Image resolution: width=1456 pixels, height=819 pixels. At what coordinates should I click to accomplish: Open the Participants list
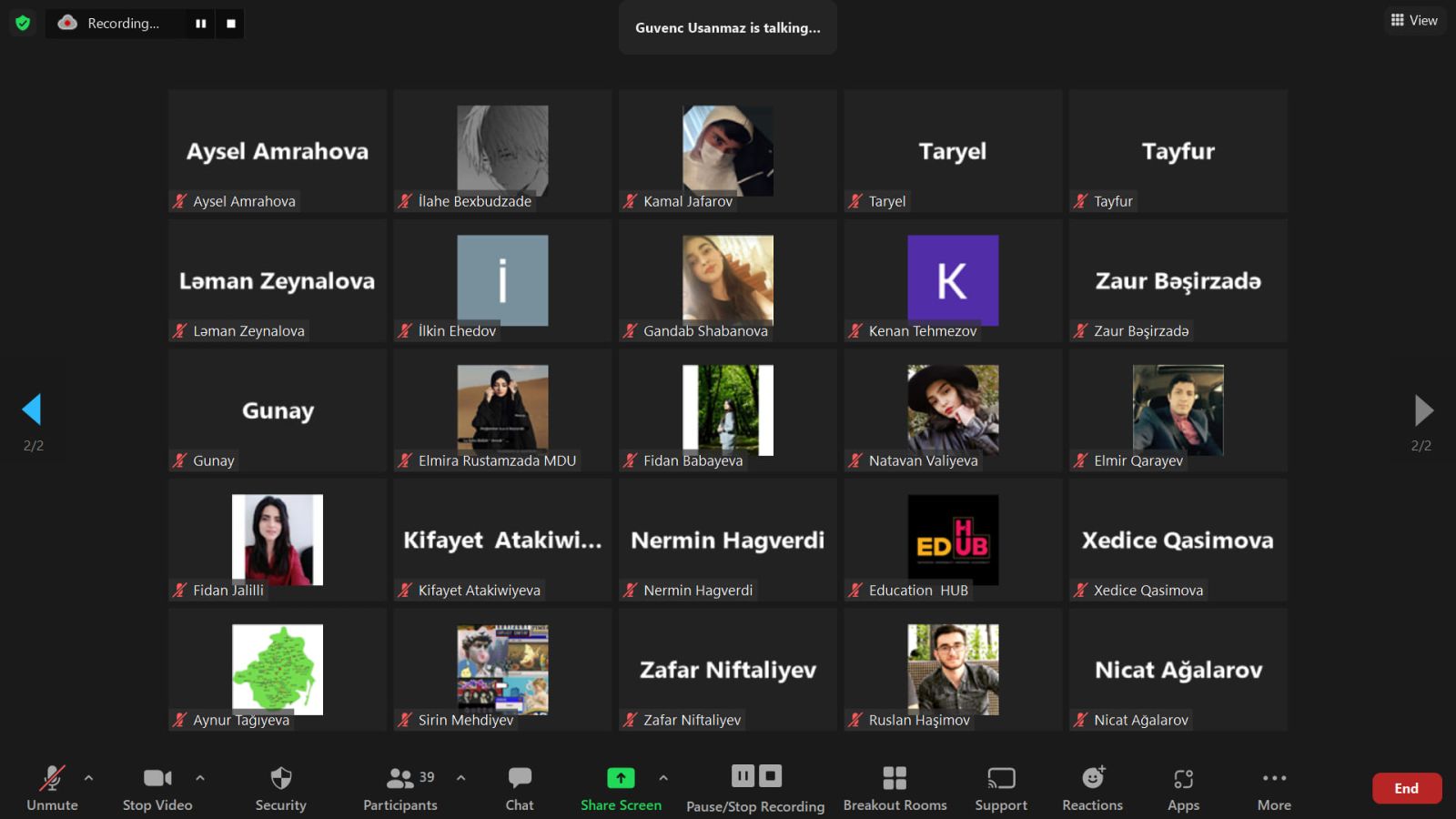(400, 779)
